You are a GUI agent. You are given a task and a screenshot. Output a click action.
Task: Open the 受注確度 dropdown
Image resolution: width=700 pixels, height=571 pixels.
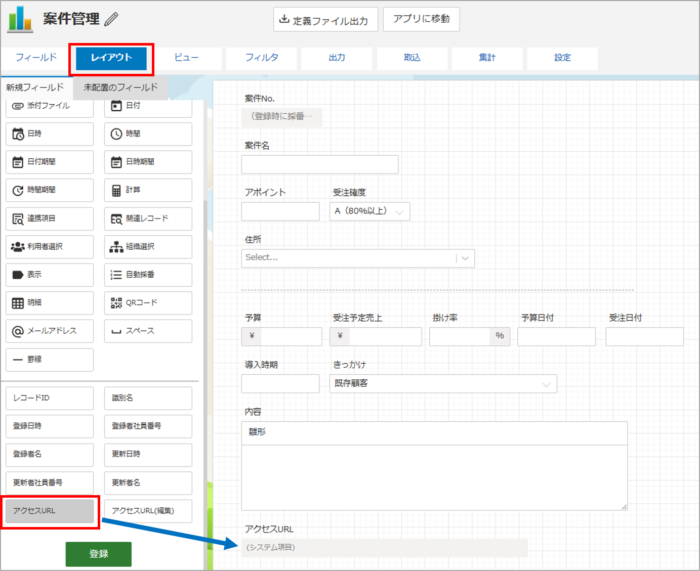tap(370, 211)
